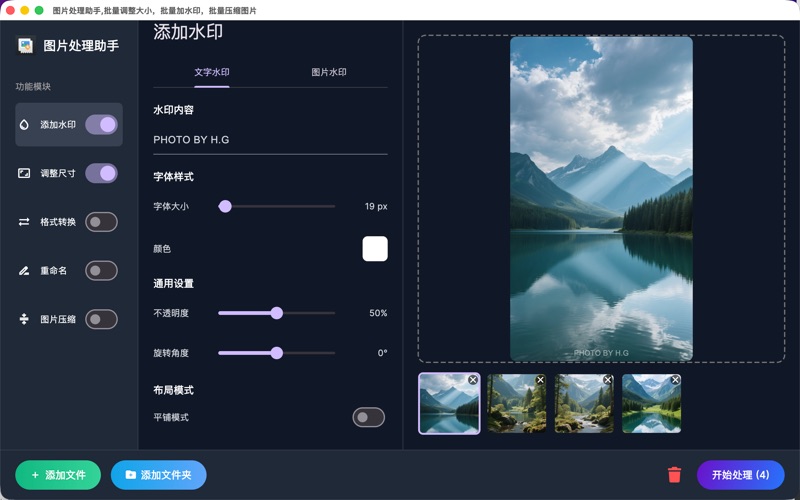Click the blue 添加文件夹 button
The height and width of the screenshot is (500, 800).
pos(159,475)
